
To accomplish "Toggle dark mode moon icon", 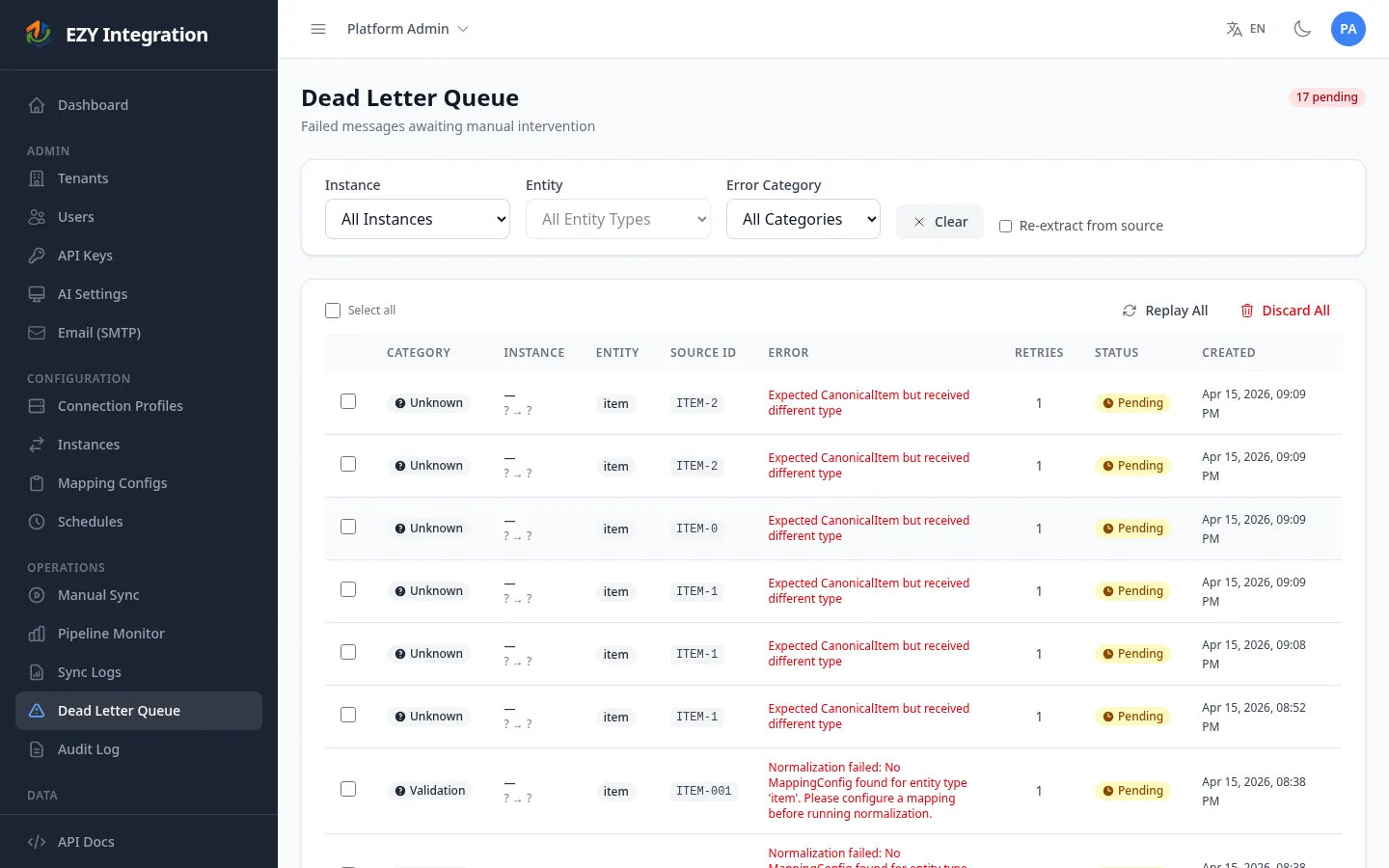I will pos(1302,29).
